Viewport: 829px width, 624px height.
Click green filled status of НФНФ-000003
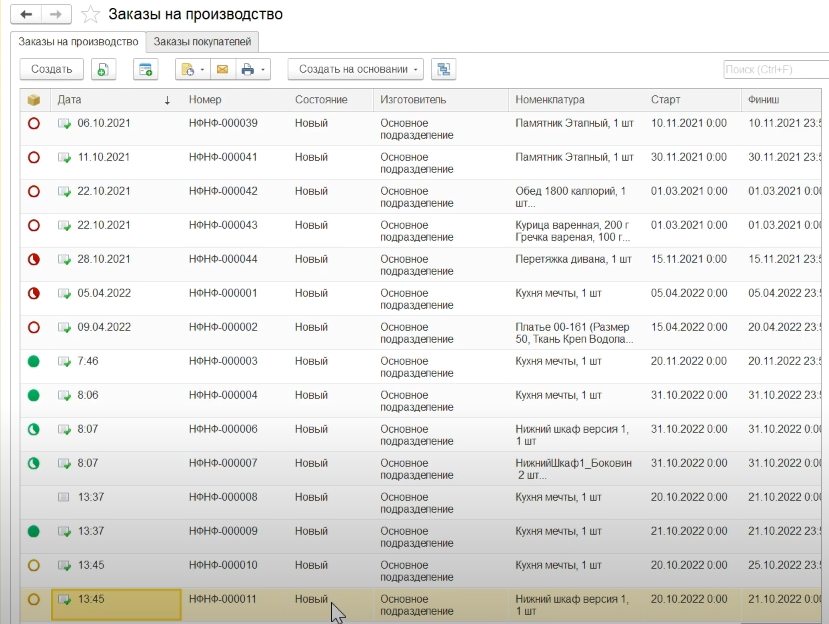[34, 362]
